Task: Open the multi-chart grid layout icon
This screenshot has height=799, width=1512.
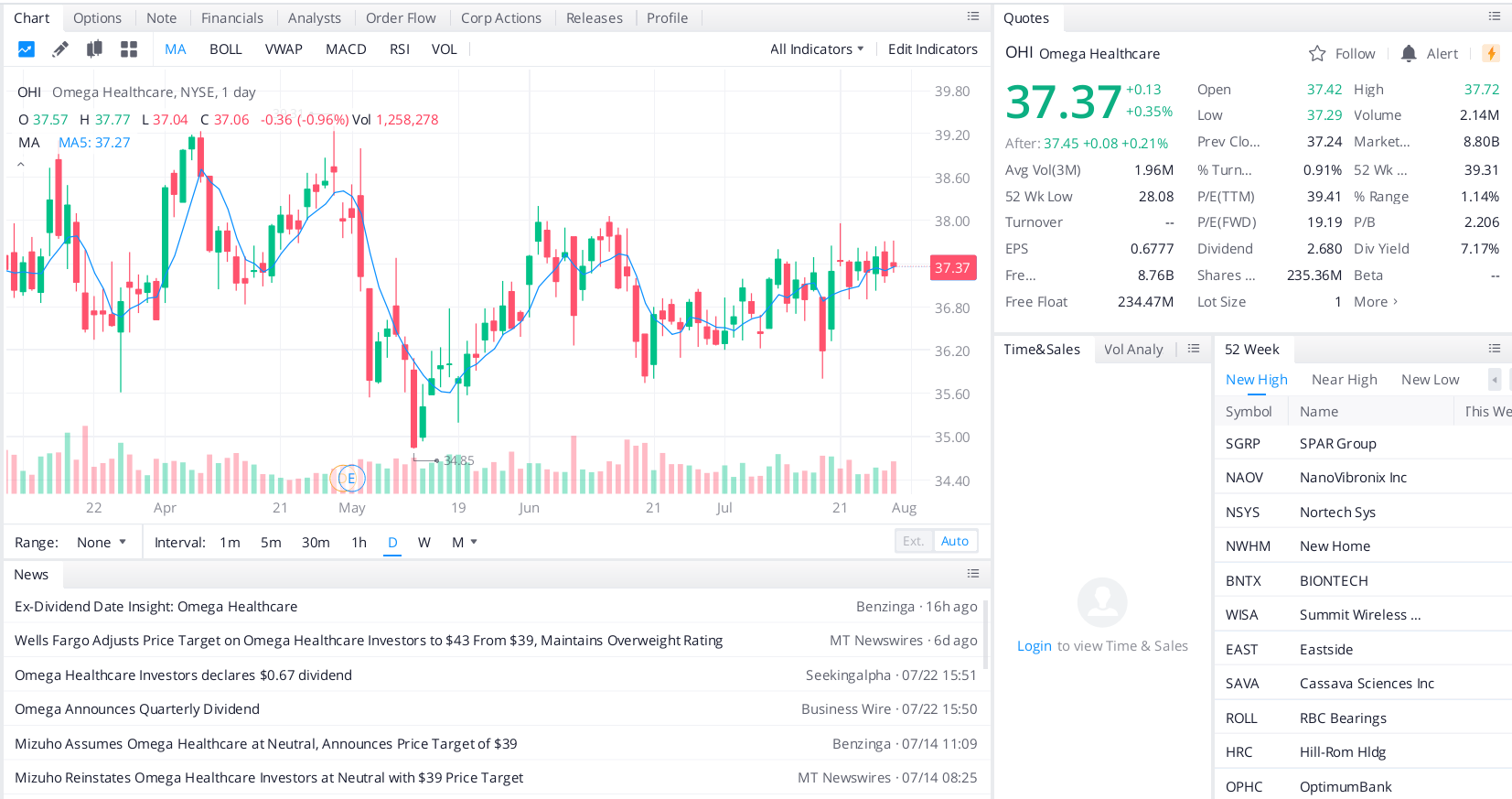Action: pyautogui.click(x=129, y=49)
